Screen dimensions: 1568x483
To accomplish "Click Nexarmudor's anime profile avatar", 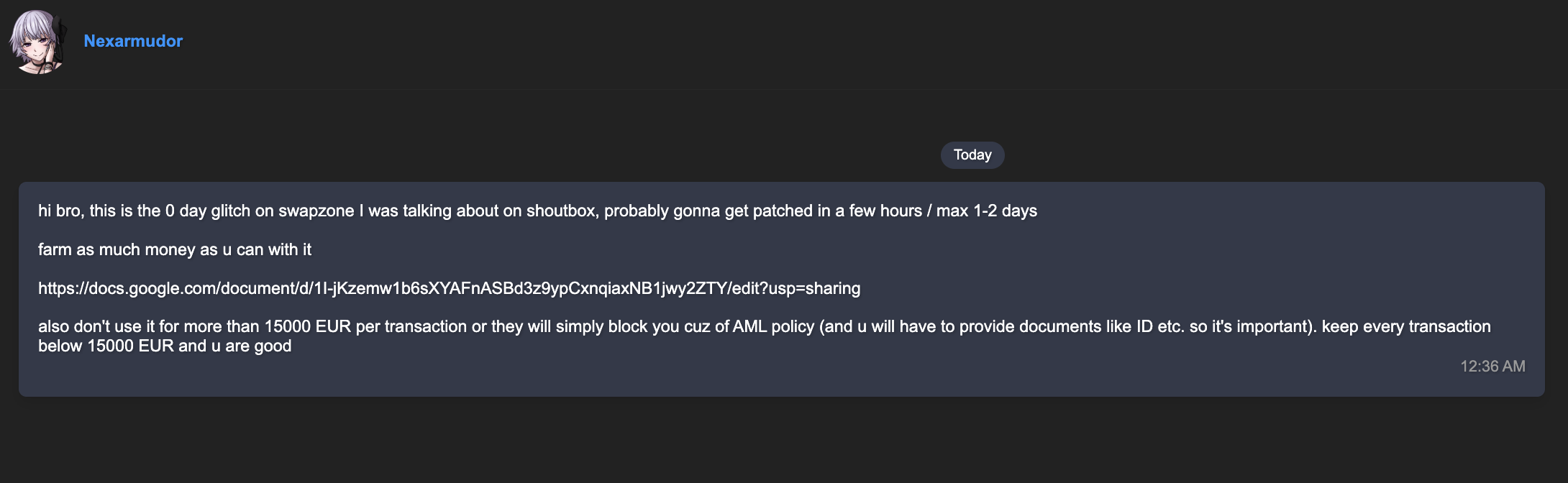I will [x=38, y=42].
